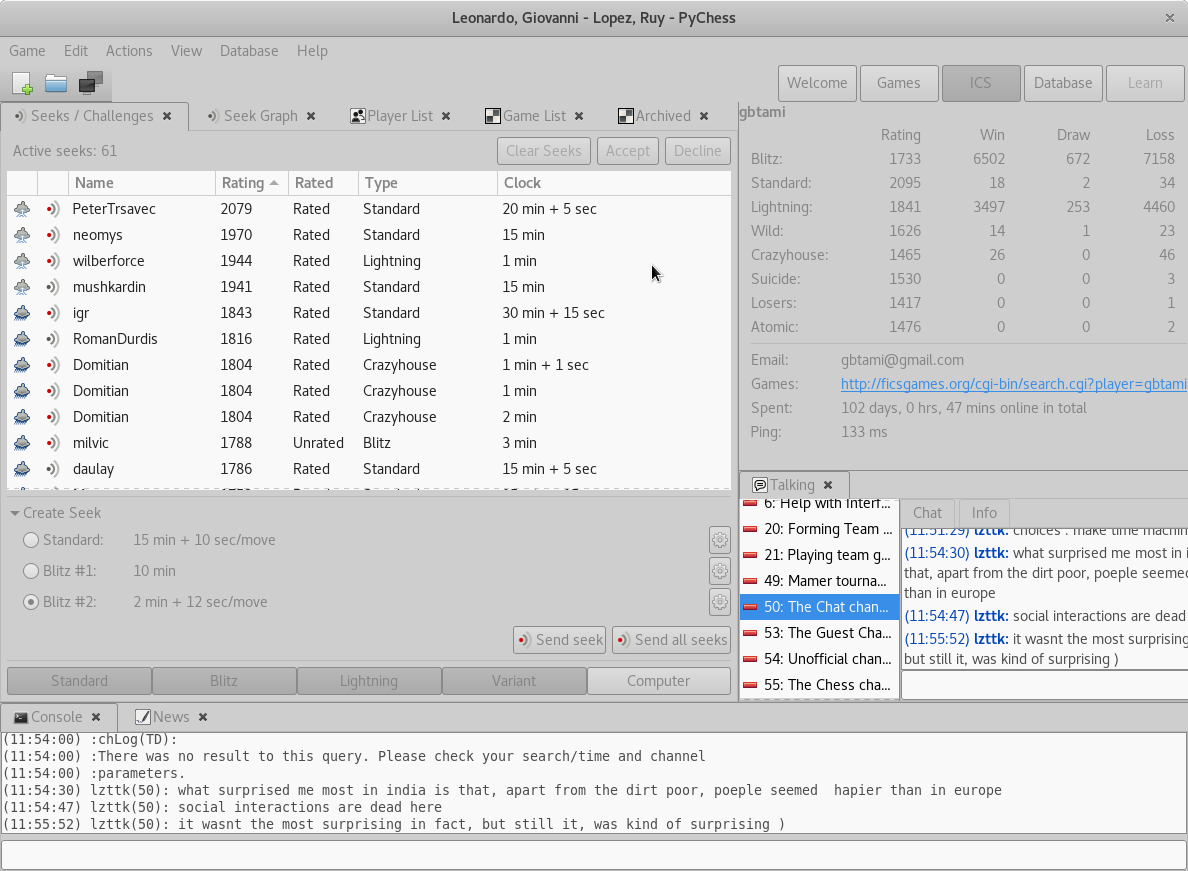The image size is (1188, 871).
Task: Click the red channel icon beside channel 50
Action: pos(751,607)
